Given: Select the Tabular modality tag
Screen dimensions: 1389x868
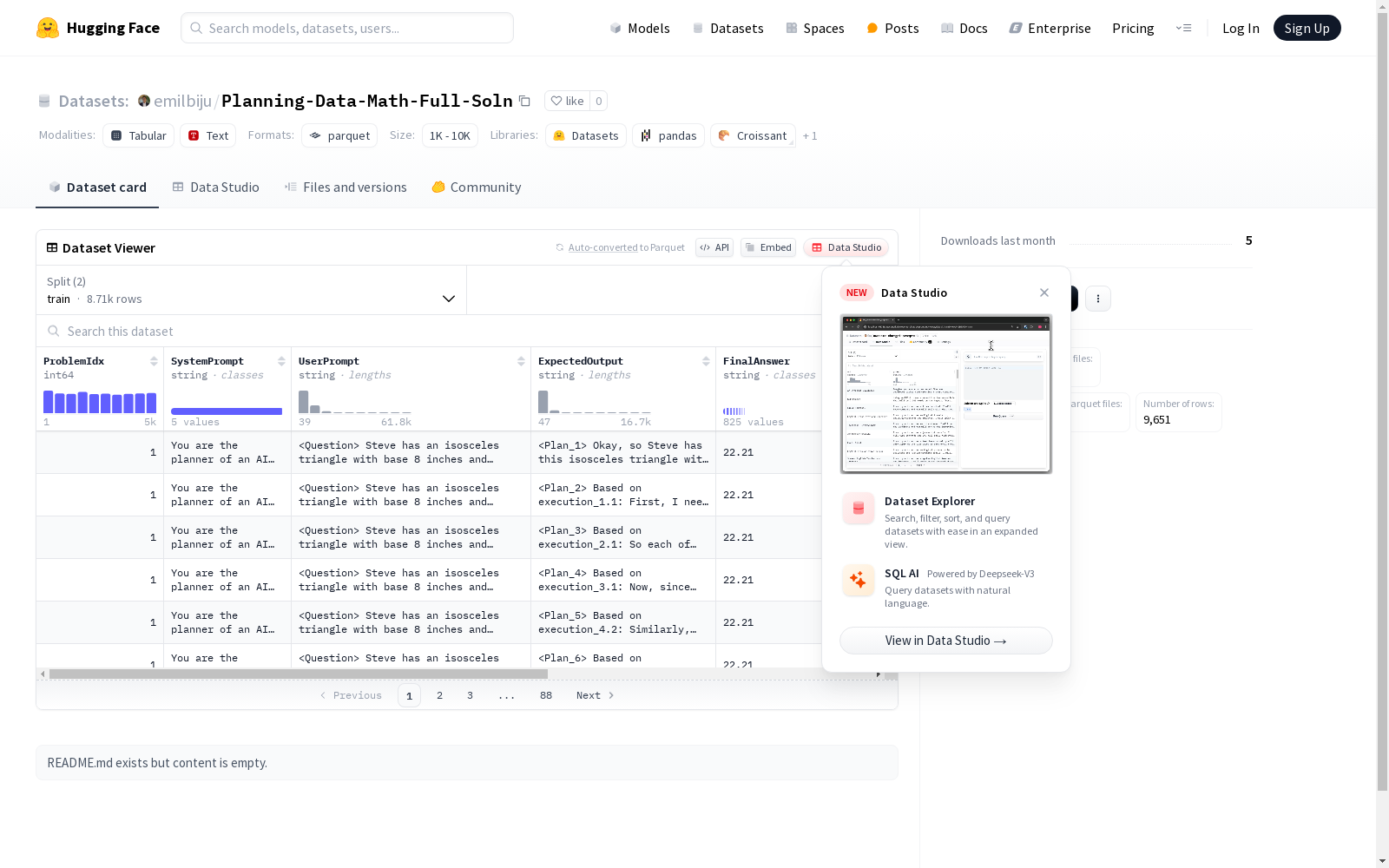Looking at the screenshot, I should click(x=139, y=135).
